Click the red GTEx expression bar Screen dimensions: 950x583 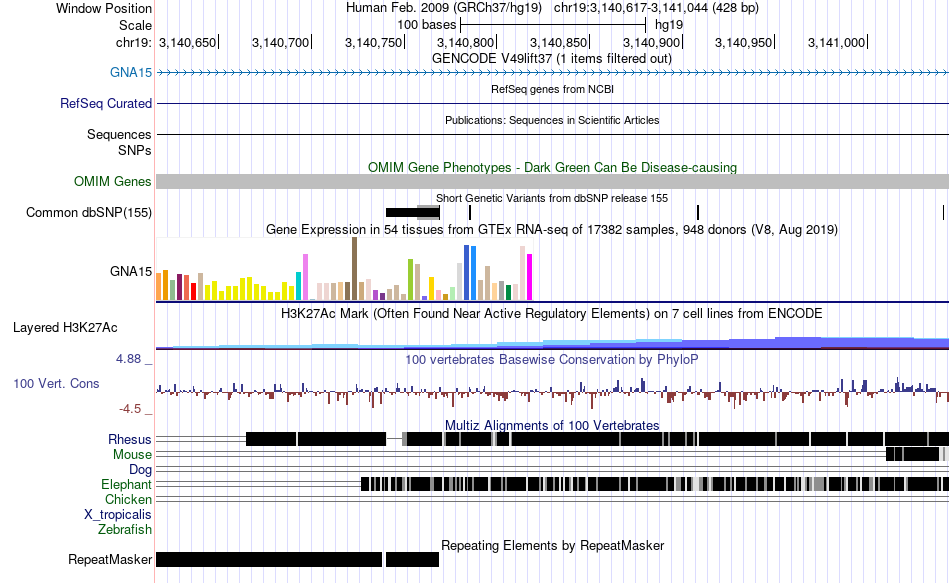(193, 292)
